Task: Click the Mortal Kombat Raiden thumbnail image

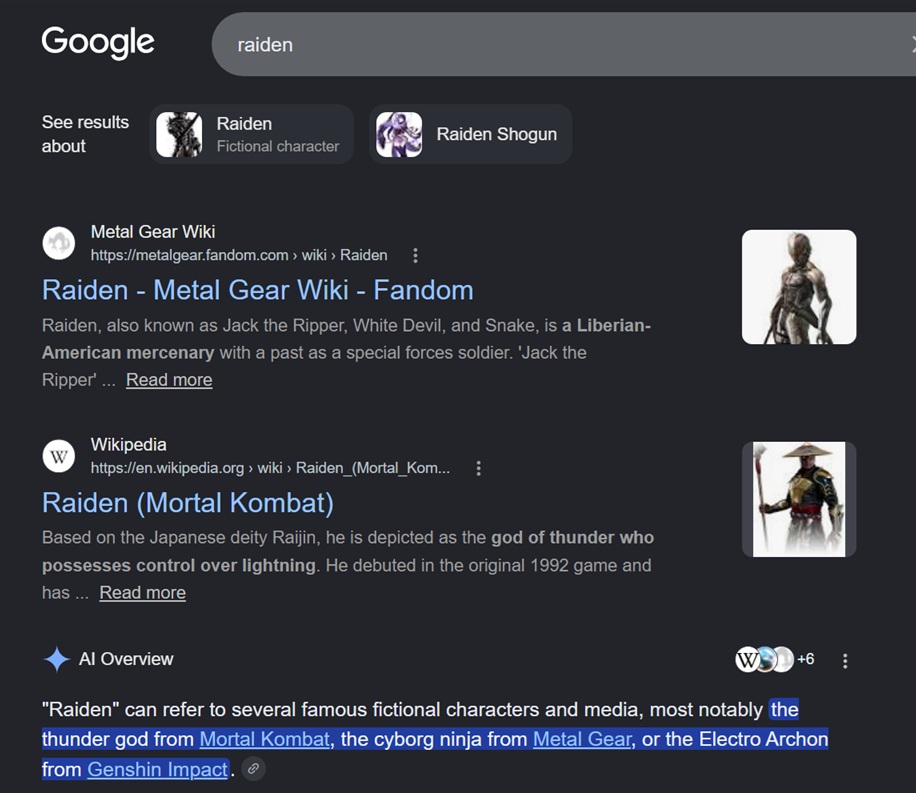Action: (799, 499)
